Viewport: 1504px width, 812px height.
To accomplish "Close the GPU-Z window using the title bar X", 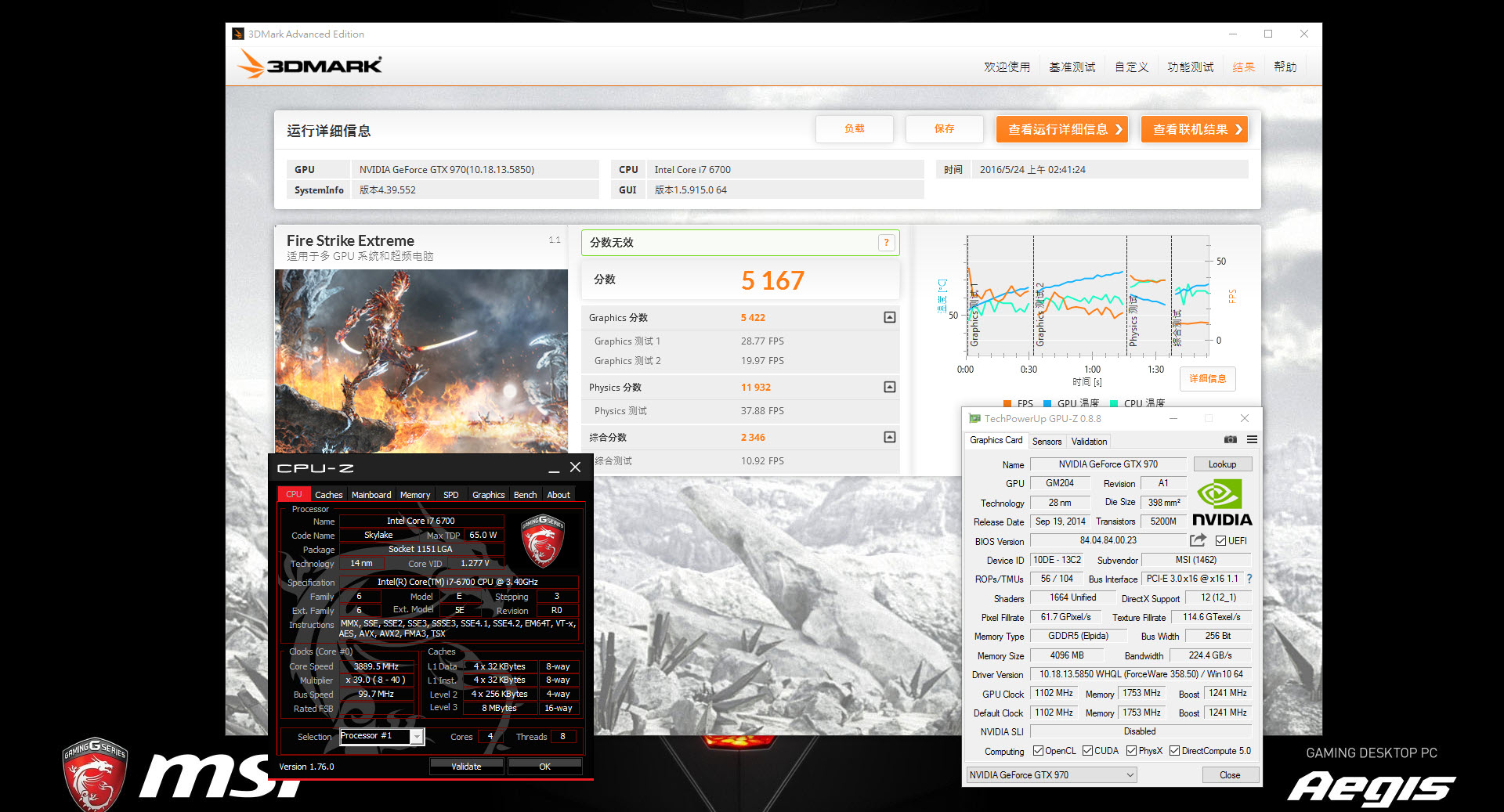I will point(1245,418).
